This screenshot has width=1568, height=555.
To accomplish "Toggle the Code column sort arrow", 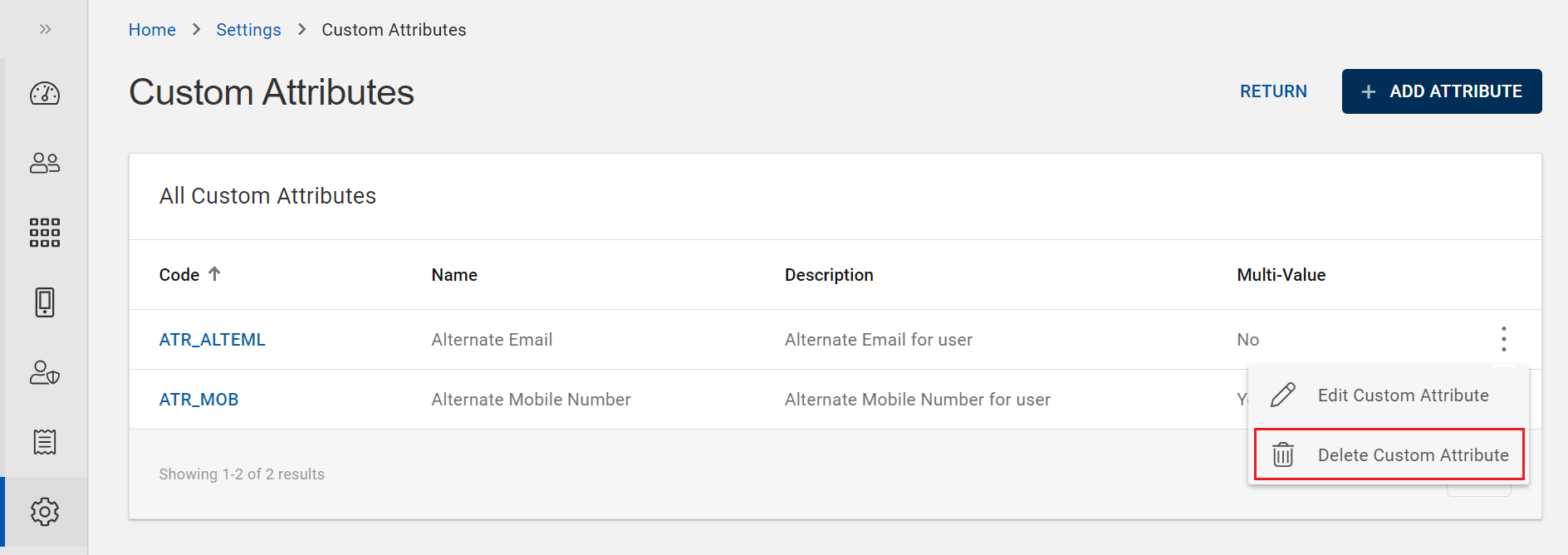I will pyautogui.click(x=214, y=273).
